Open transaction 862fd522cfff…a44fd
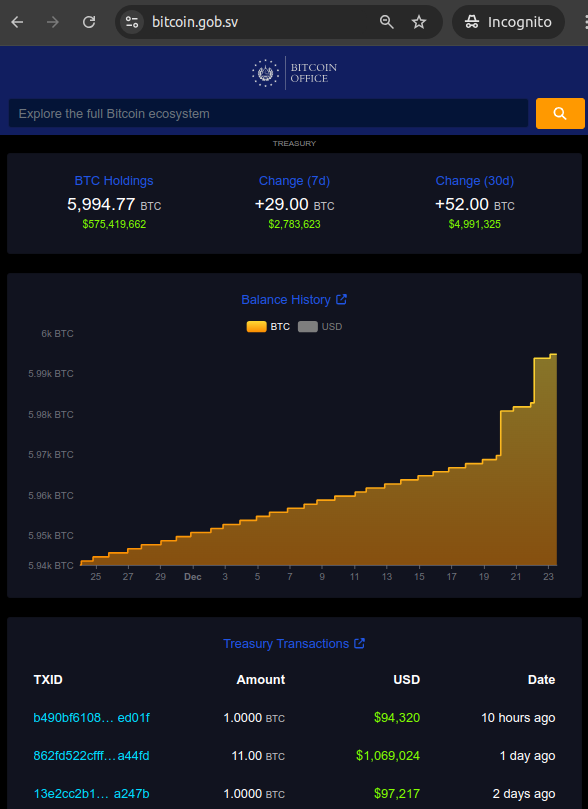Image resolution: width=588 pixels, height=809 pixels. pyautogui.click(x=91, y=756)
